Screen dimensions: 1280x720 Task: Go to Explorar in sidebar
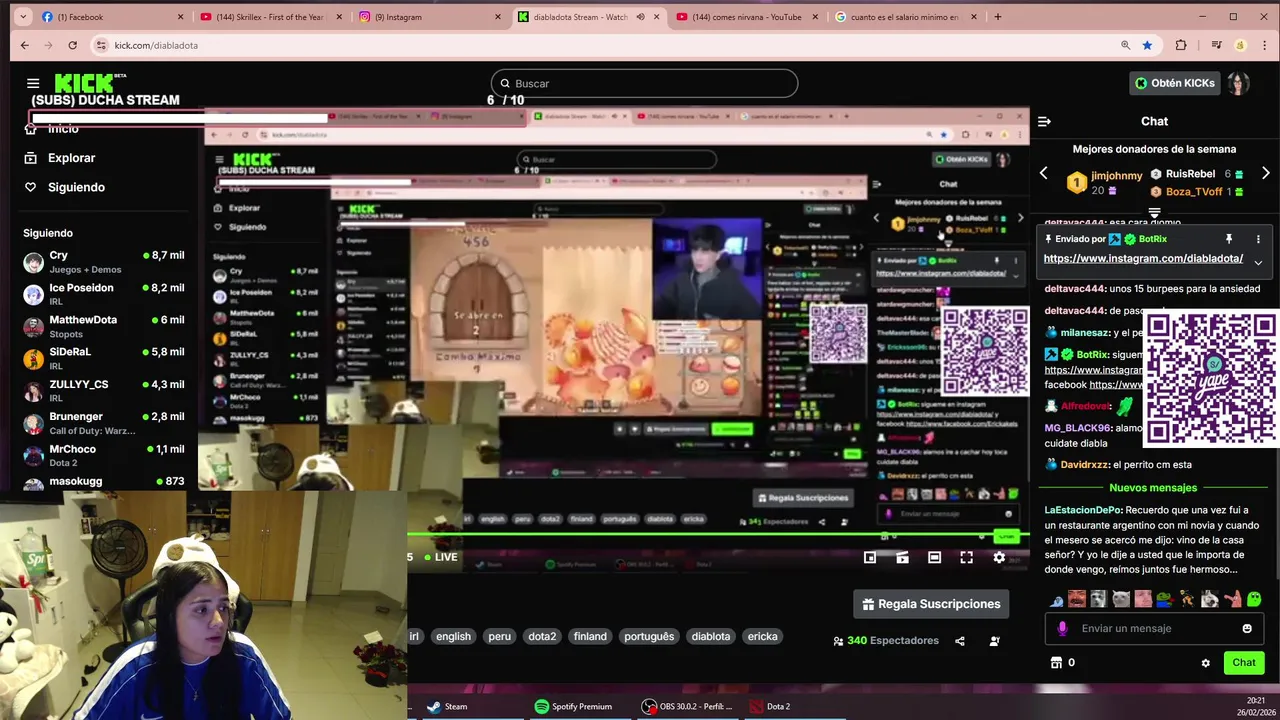click(x=60, y=158)
